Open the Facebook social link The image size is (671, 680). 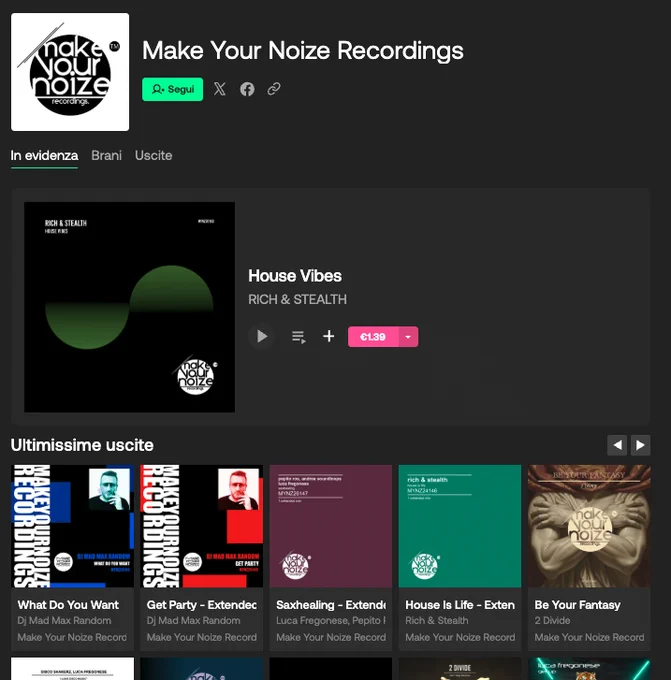(x=247, y=89)
